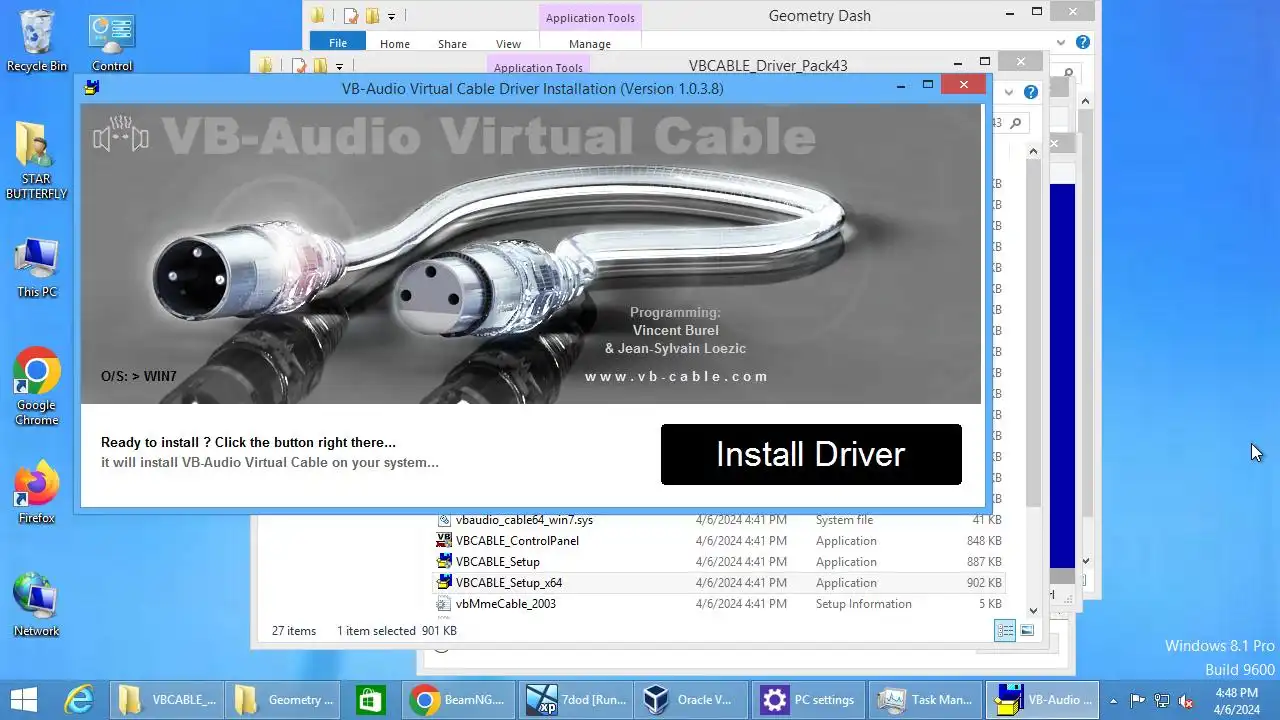Open View tab in Geometry Dash window

coord(508,44)
